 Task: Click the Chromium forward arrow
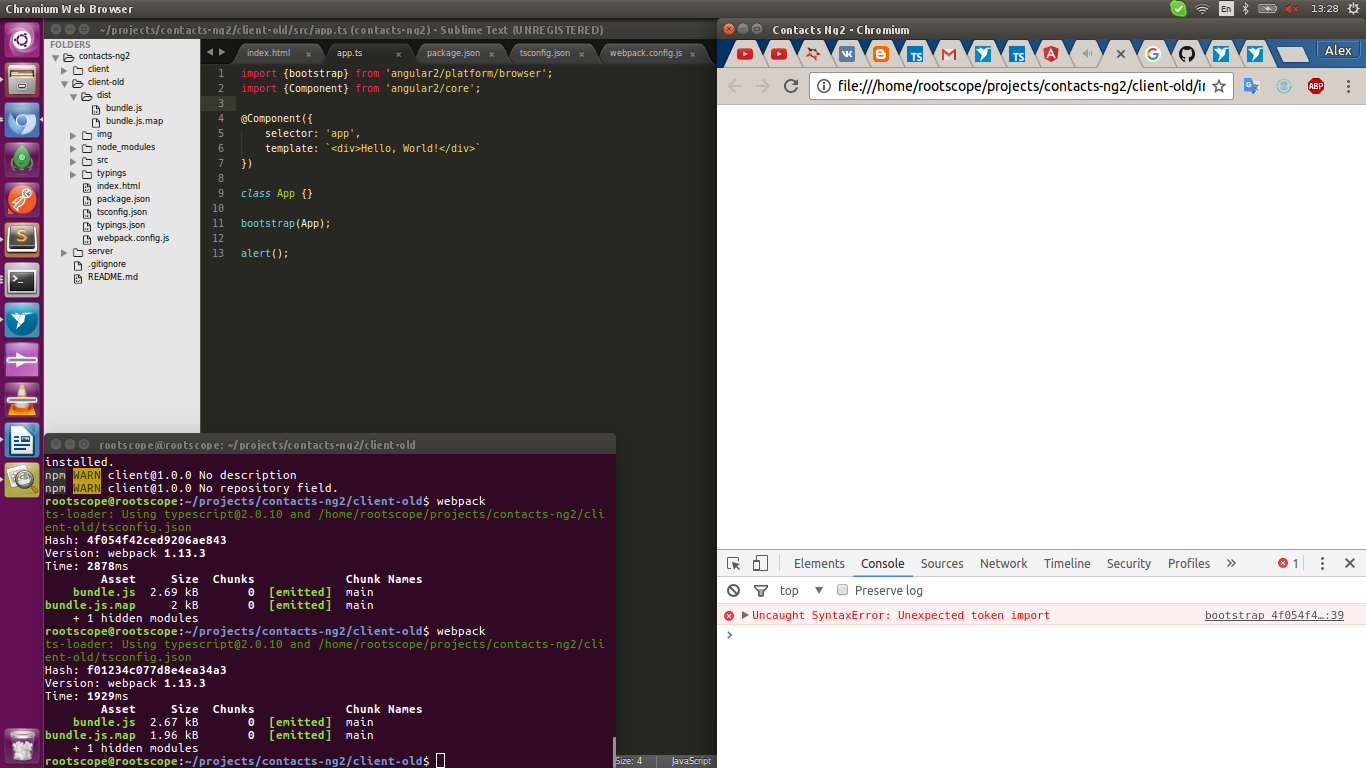point(763,86)
